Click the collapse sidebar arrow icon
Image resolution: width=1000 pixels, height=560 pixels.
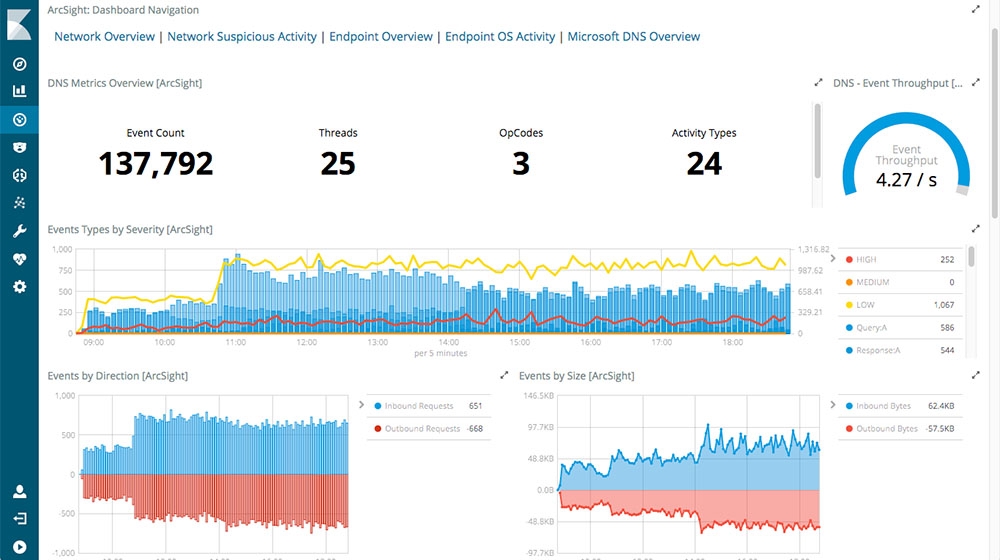[20, 547]
